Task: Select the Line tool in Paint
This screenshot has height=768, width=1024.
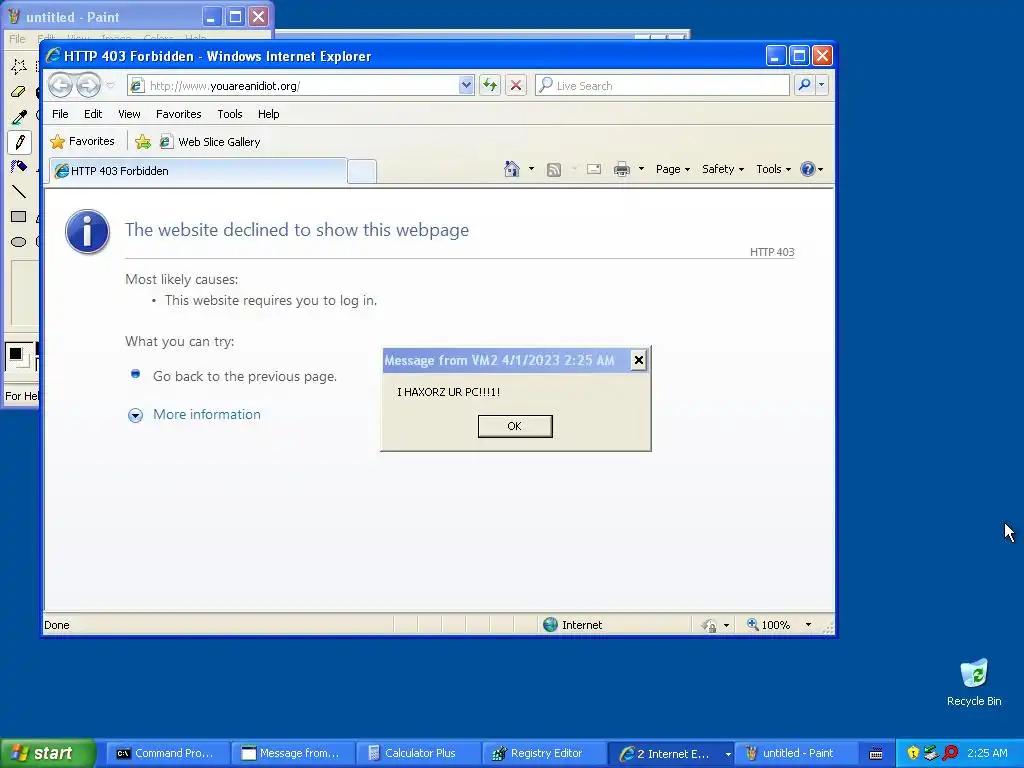Action: click(19, 191)
